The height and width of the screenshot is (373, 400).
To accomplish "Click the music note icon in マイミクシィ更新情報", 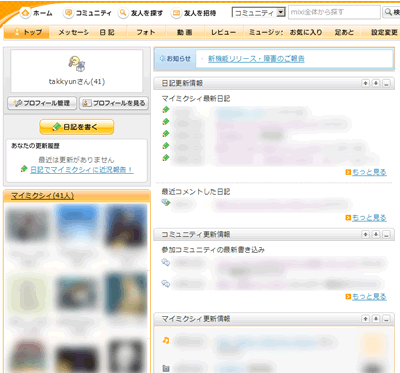I will coord(166,340).
